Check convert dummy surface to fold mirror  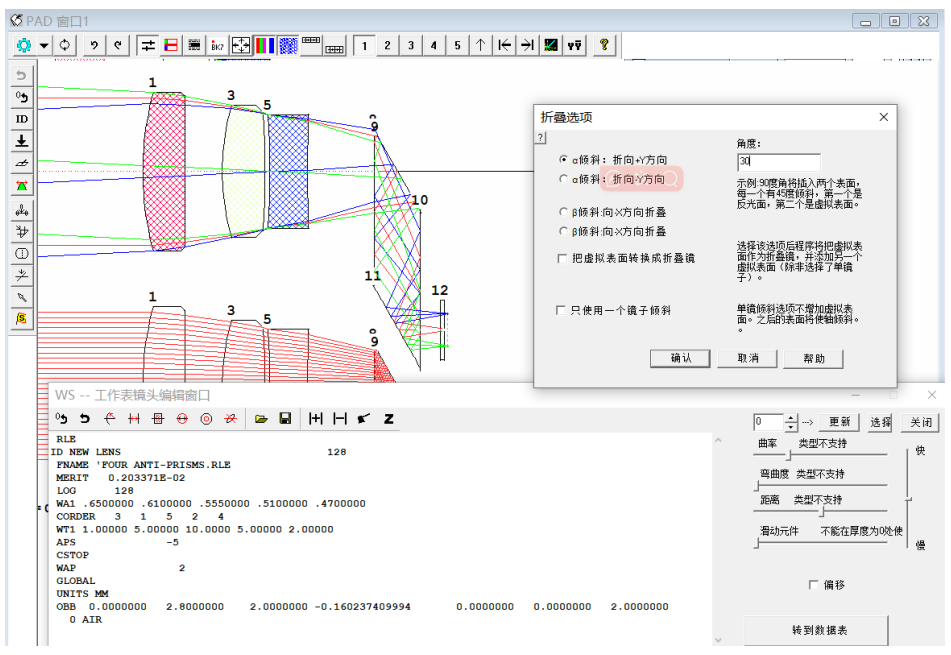click(562, 258)
